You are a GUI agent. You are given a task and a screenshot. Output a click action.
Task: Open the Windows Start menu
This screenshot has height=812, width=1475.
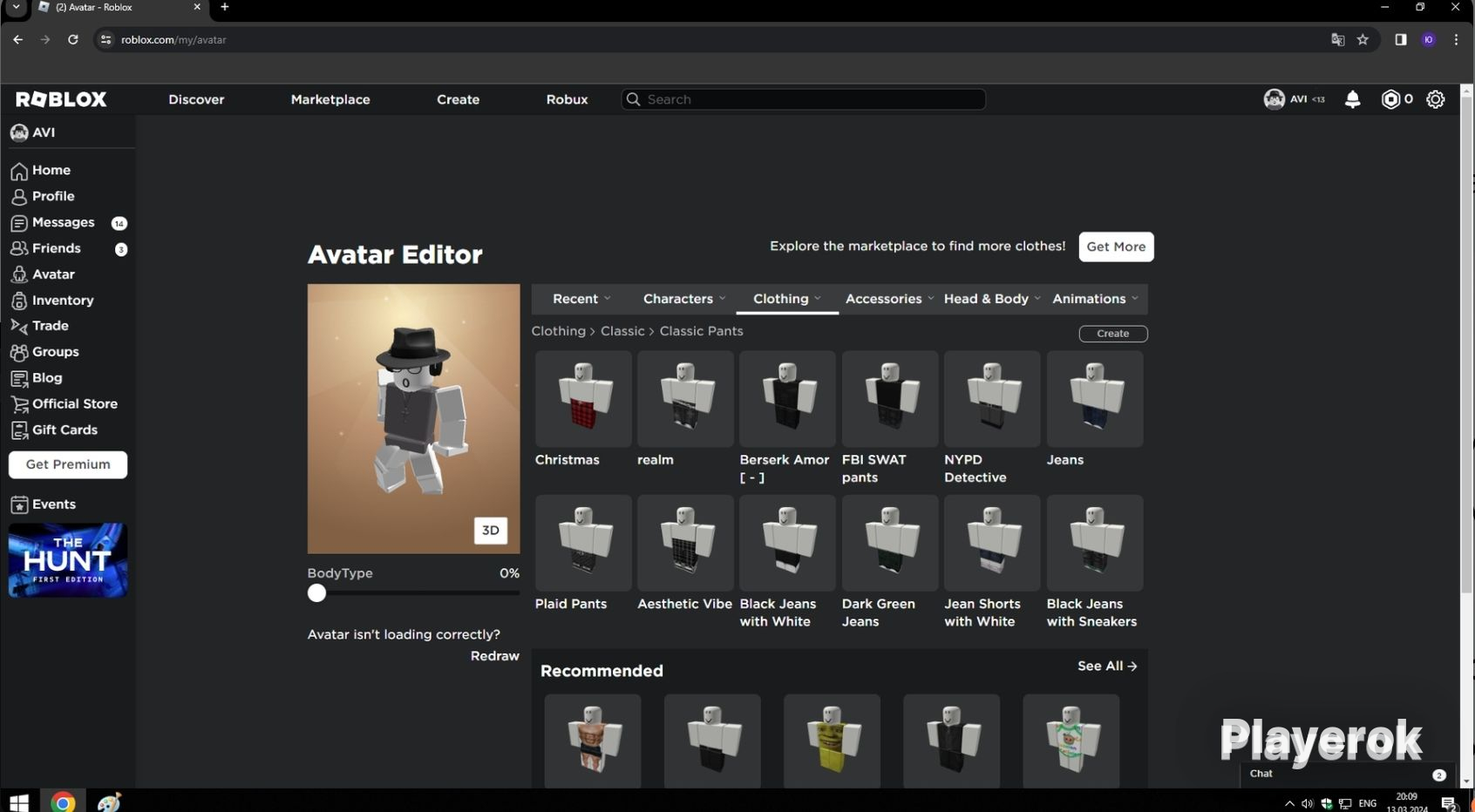18,802
